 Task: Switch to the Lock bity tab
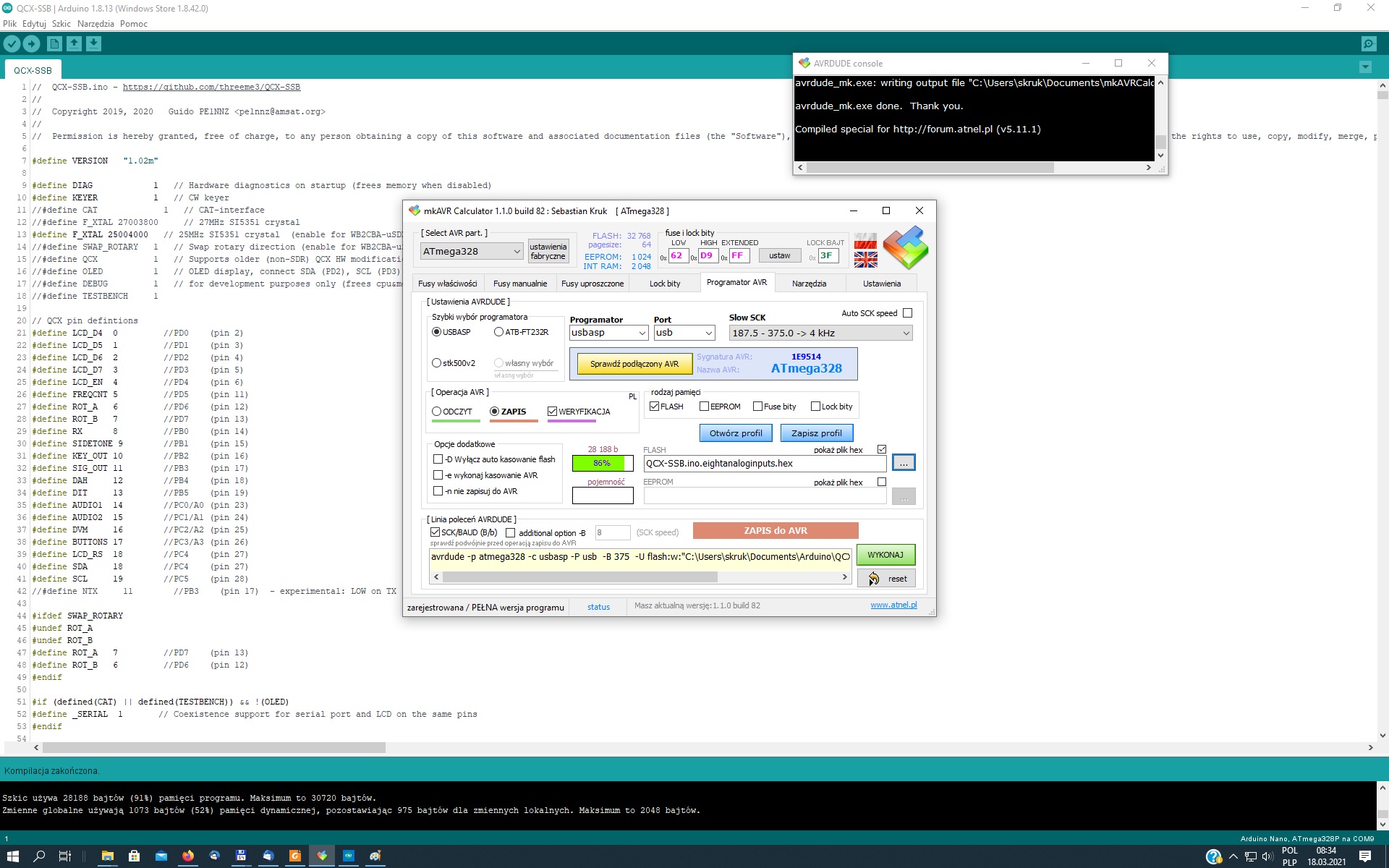[664, 284]
